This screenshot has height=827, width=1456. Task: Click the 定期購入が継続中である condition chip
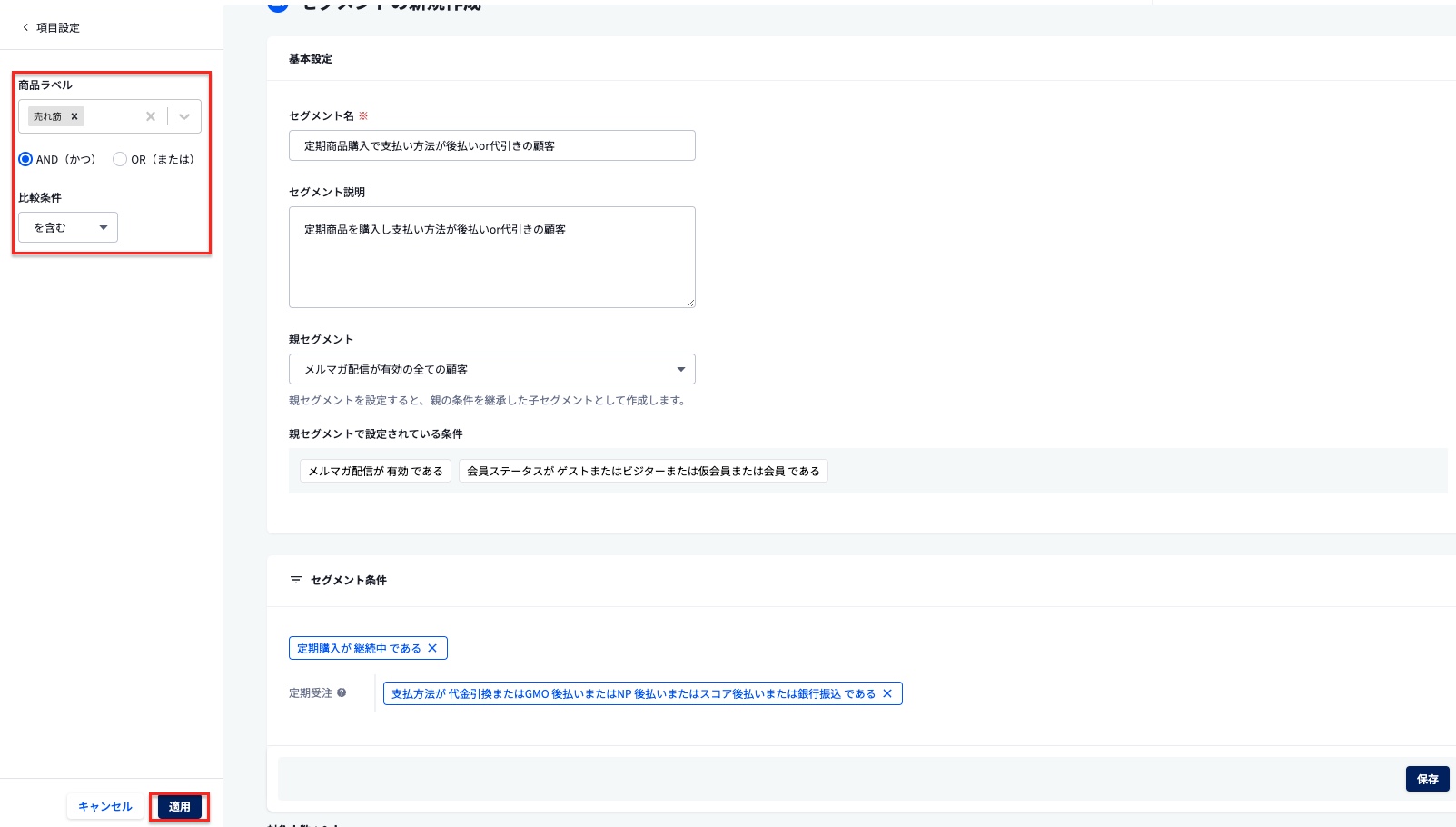[x=359, y=648]
